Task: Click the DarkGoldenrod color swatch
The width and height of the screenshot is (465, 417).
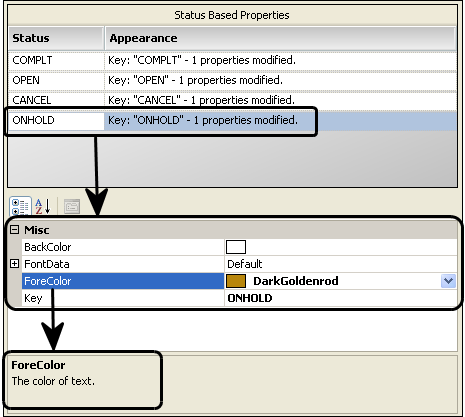Action: [236, 281]
